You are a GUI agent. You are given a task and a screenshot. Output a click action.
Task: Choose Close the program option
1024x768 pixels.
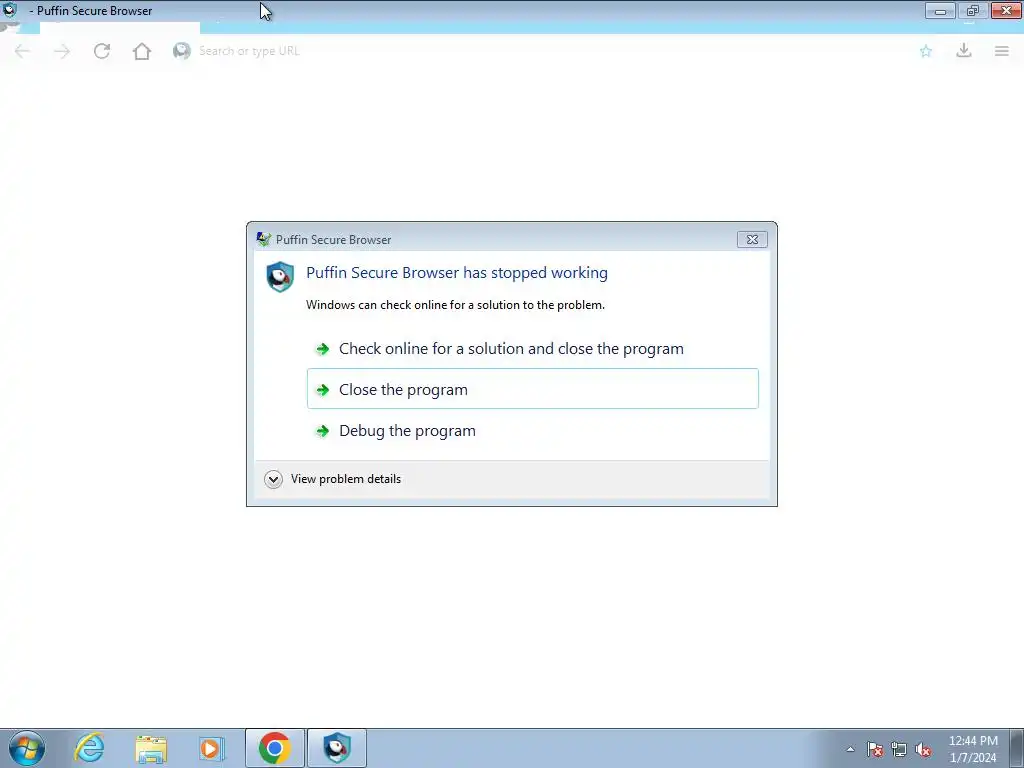click(x=532, y=389)
